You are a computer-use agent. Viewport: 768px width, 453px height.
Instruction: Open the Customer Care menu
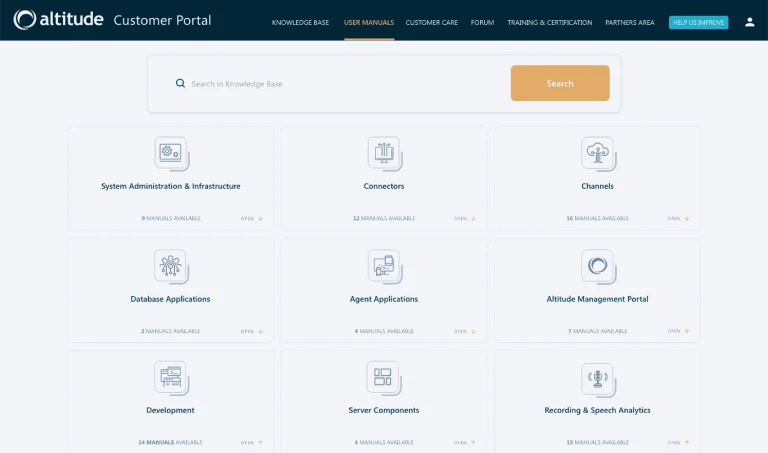tap(432, 23)
